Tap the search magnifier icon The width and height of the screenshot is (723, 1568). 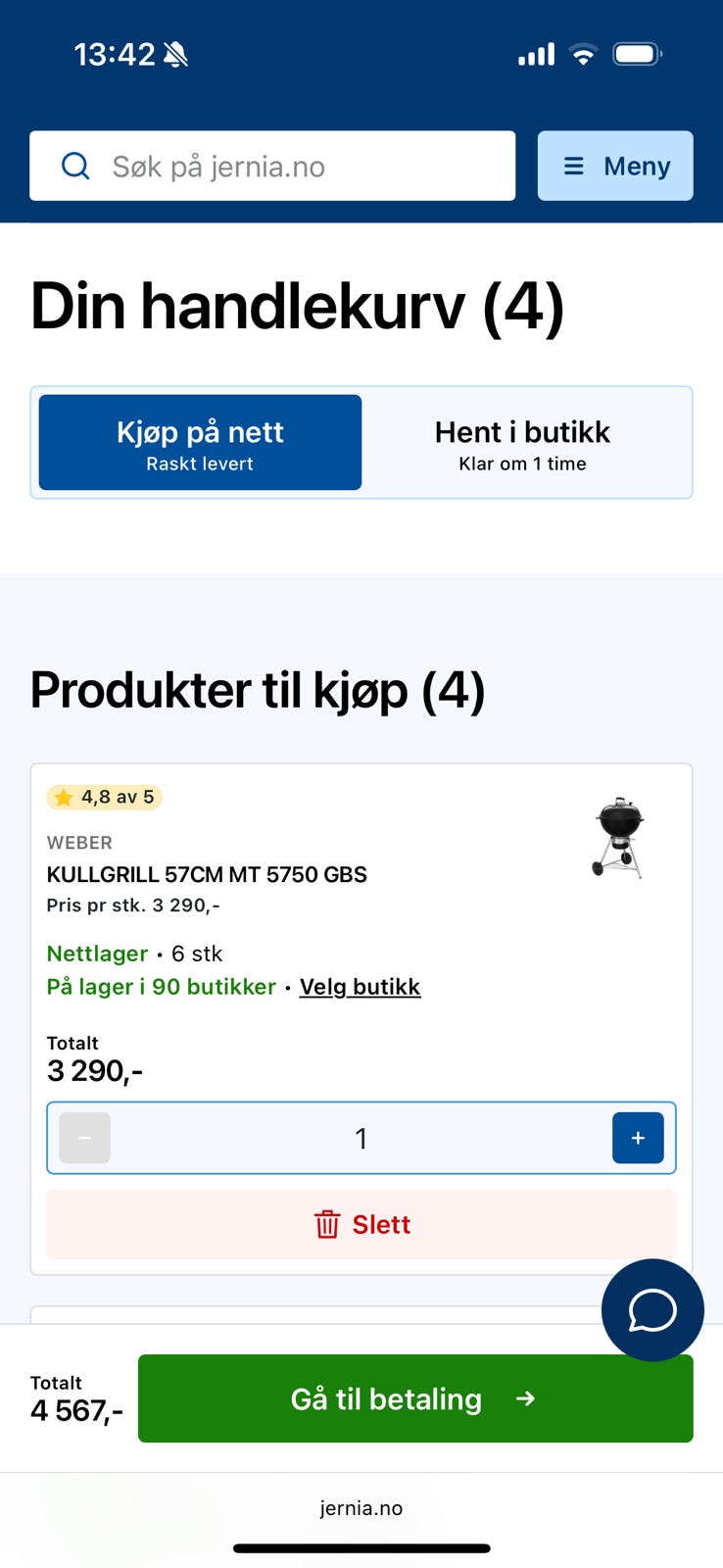click(x=75, y=166)
